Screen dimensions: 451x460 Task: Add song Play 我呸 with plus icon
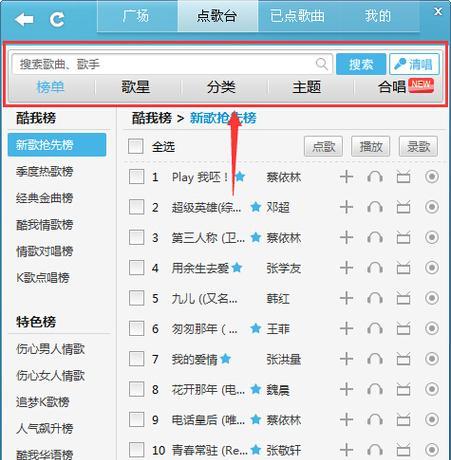point(346,177)
